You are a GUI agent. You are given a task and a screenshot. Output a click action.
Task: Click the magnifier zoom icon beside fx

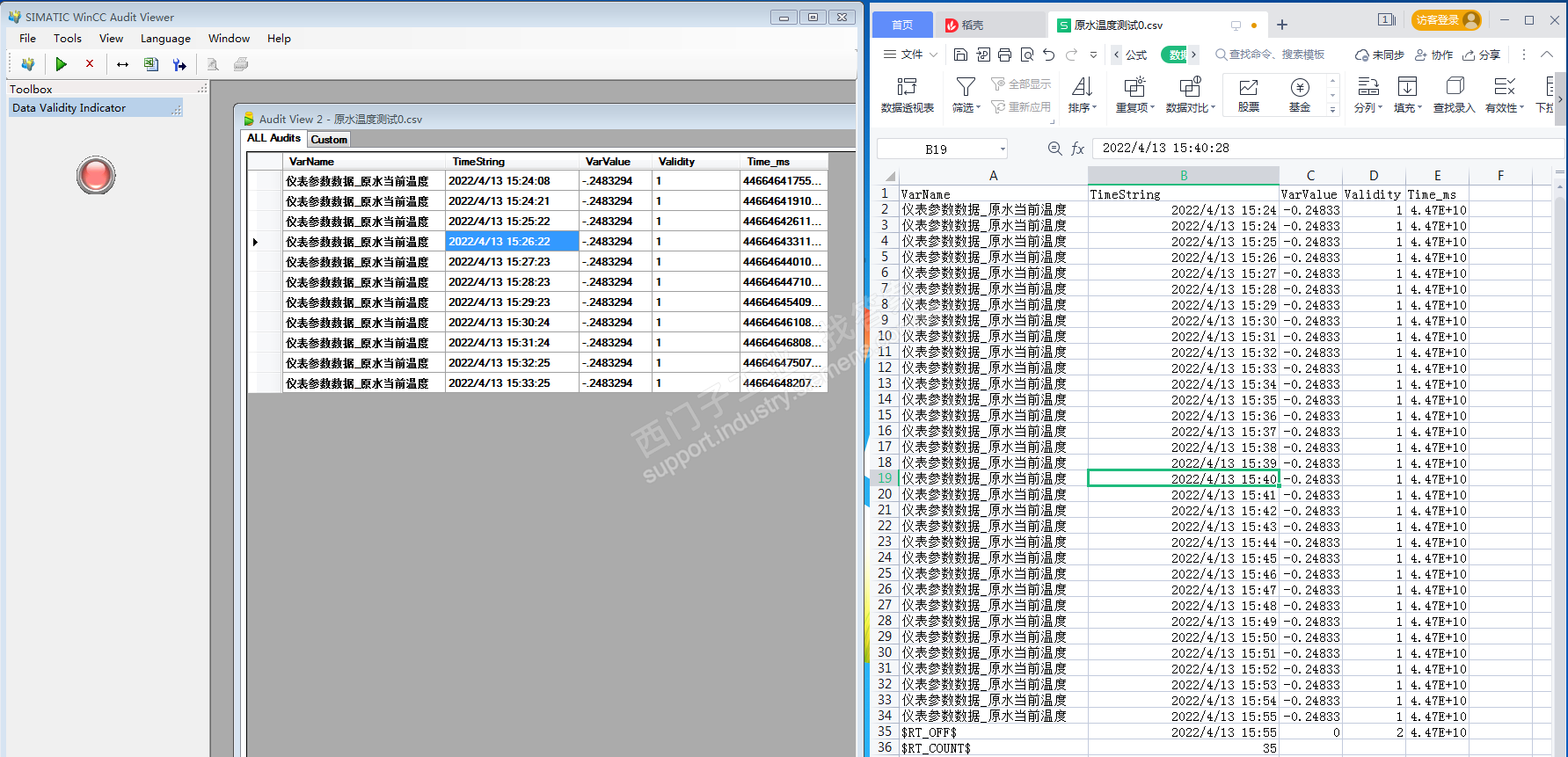1055,149
